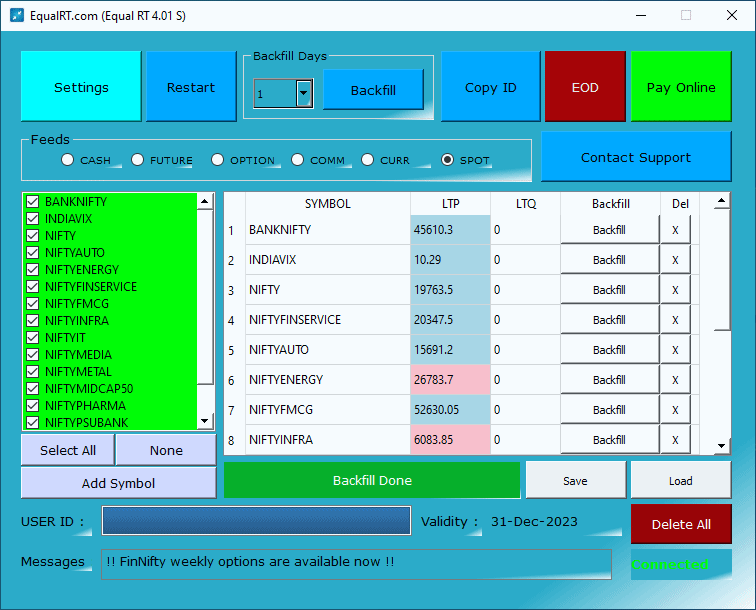Click the LTP value 45610.3
The height and width of the screenshot is (610, 756).
(x=450, y=230)
